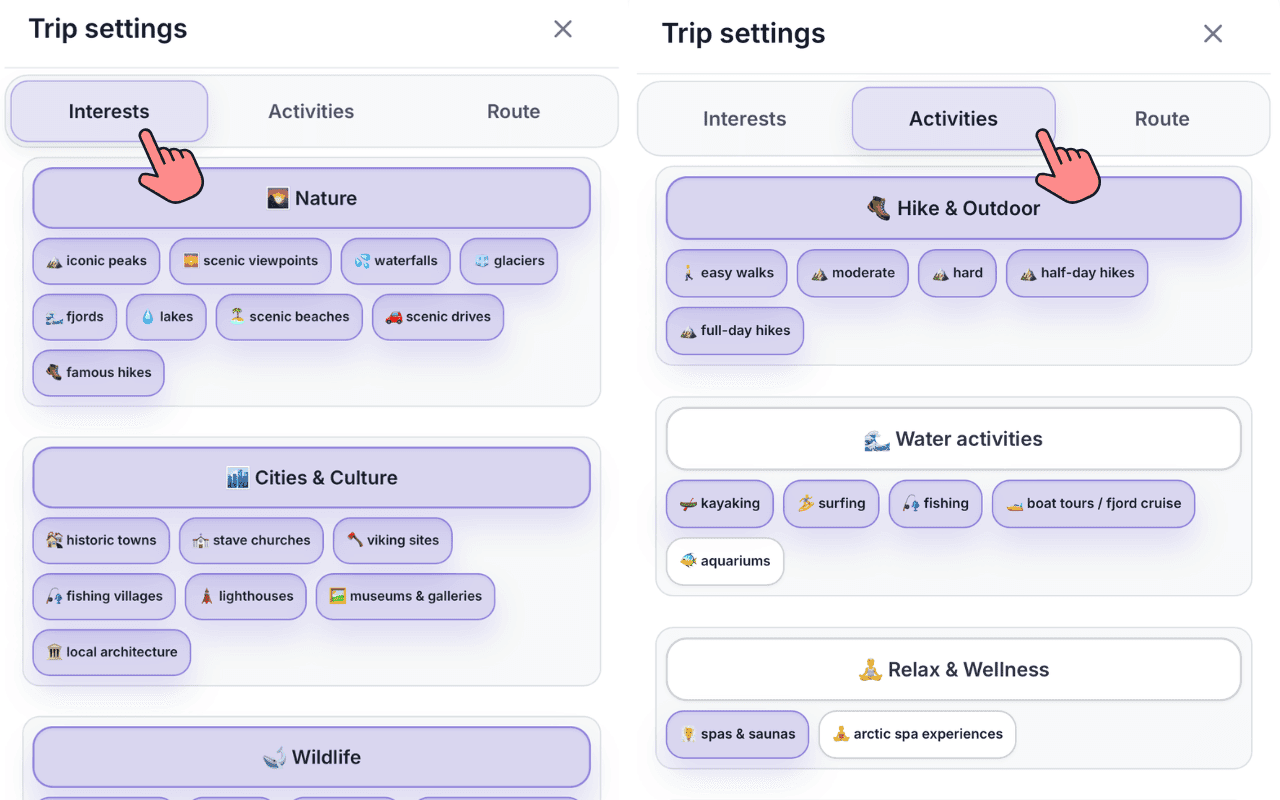Select the lighthouses interest chip
Viewport: 1280px width, 800px height.
point(245,596)
